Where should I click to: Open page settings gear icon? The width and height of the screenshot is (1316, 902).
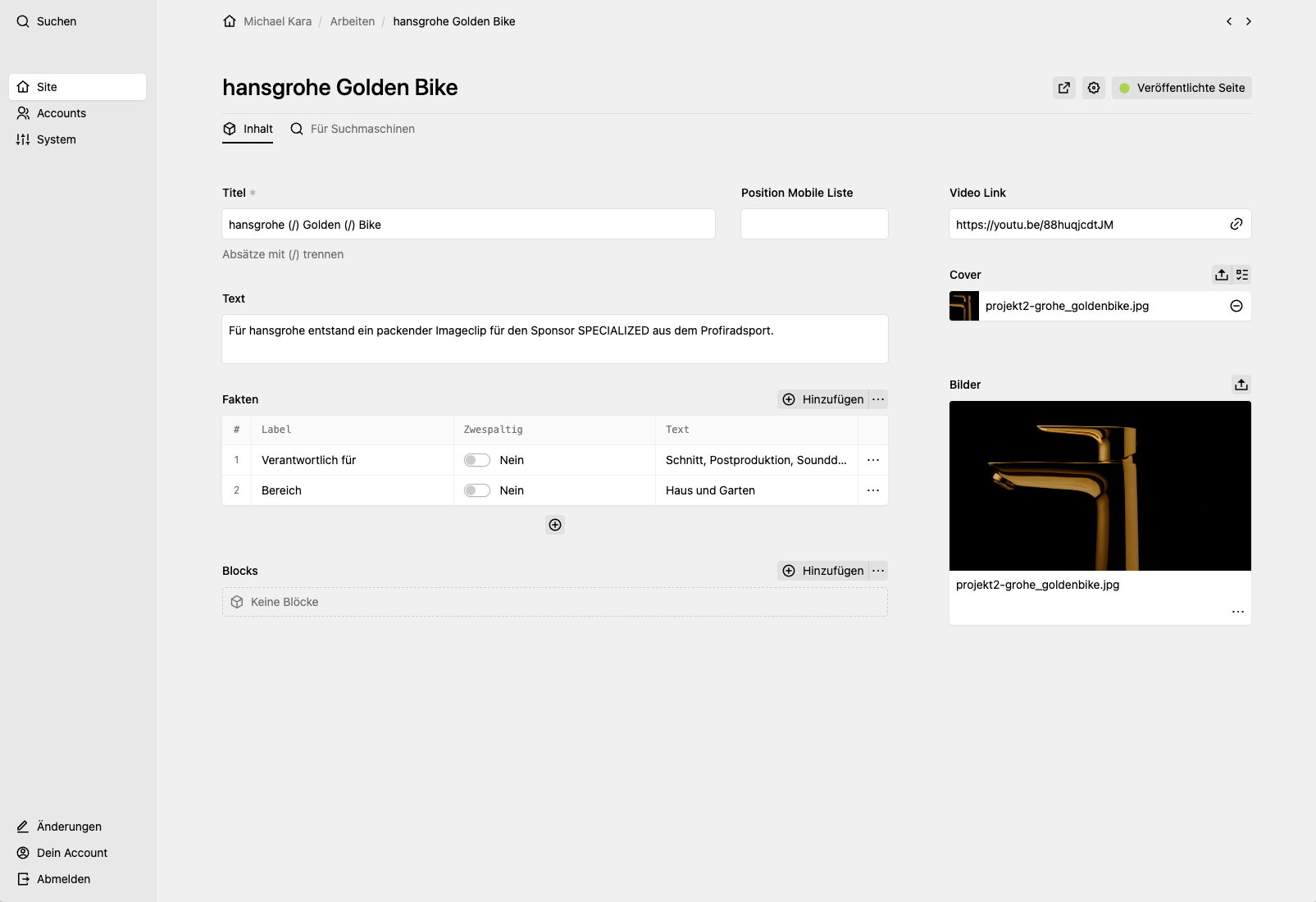tap(1094, 88)
